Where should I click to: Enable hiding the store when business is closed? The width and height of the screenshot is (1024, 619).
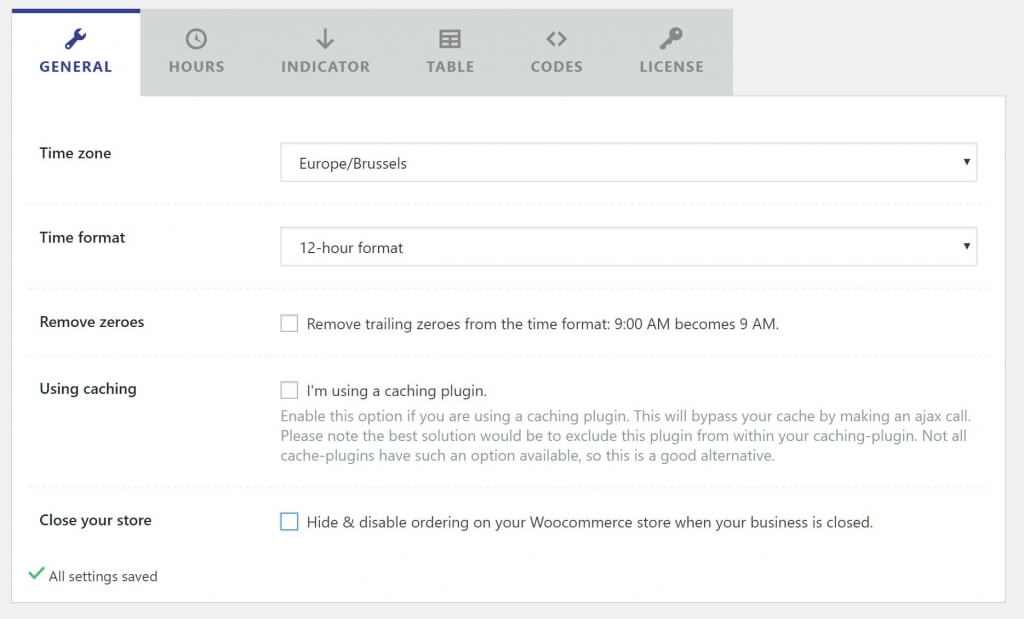(289, 521)
